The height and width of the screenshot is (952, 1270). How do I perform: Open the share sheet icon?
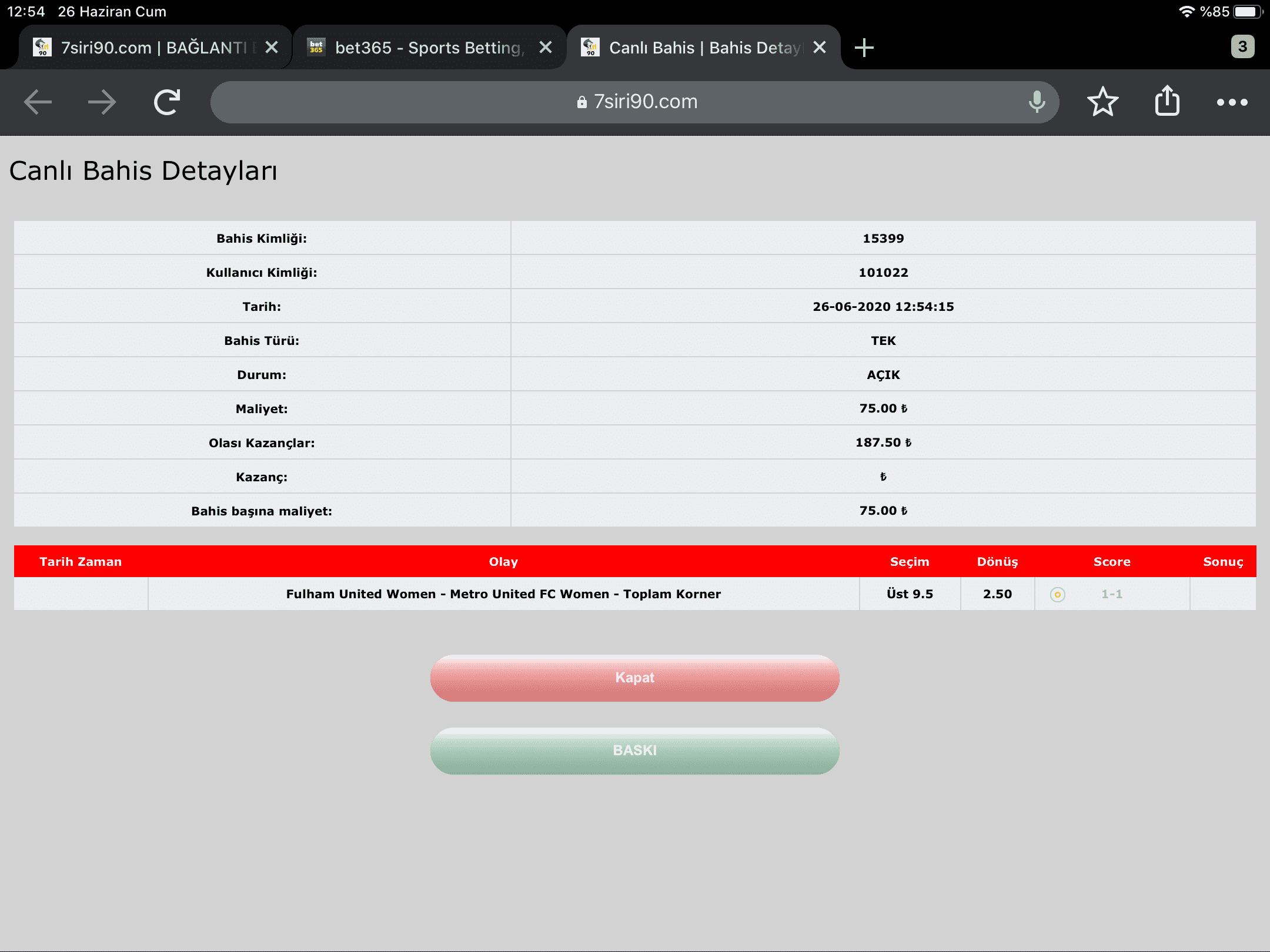tap(1167, 101)
